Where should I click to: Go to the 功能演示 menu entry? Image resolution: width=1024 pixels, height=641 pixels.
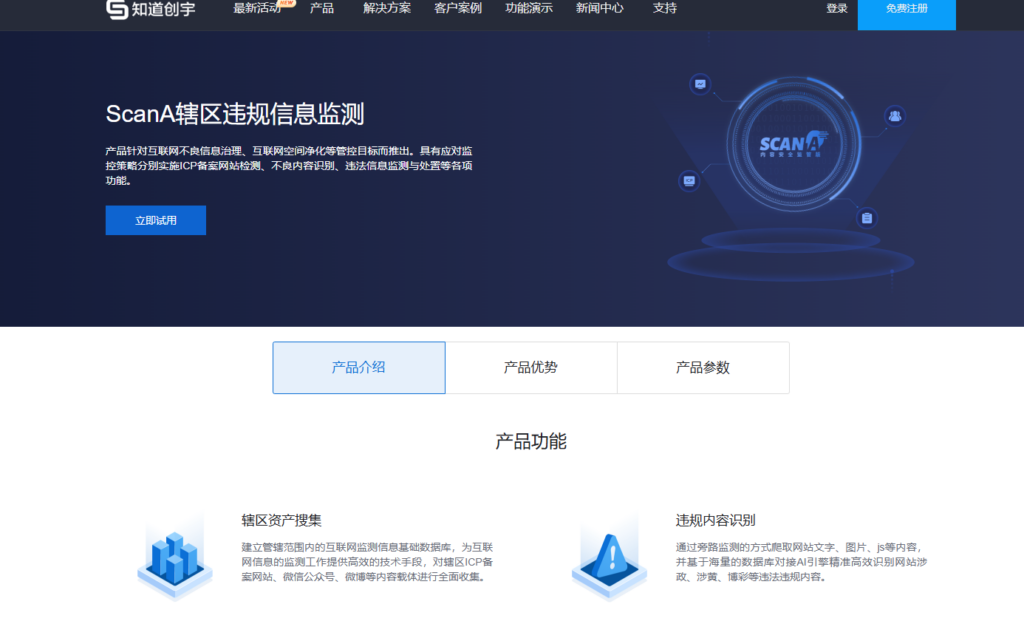(x=528, y=9)
